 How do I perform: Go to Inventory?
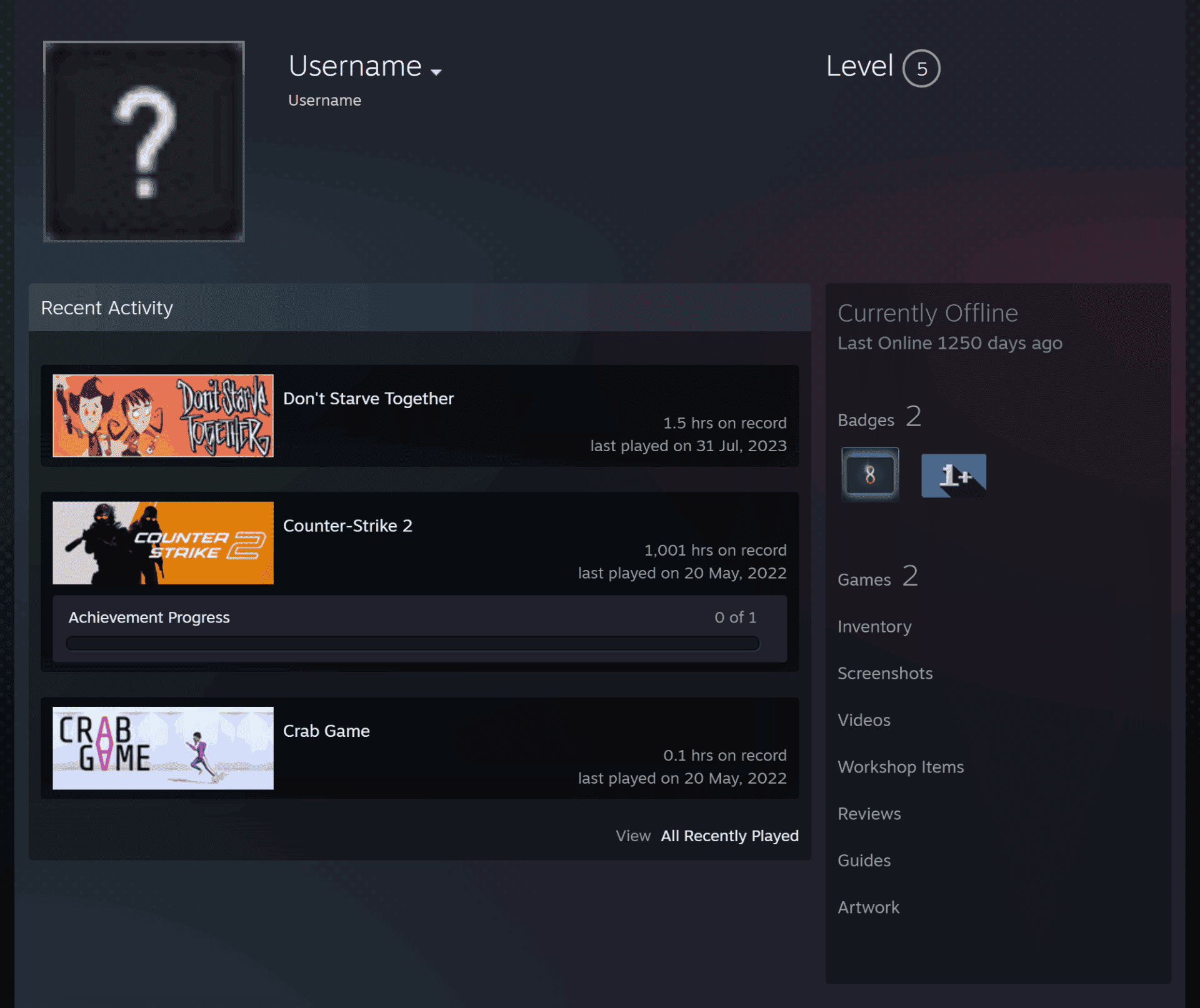pyautogui.click(x=874, y=627)
